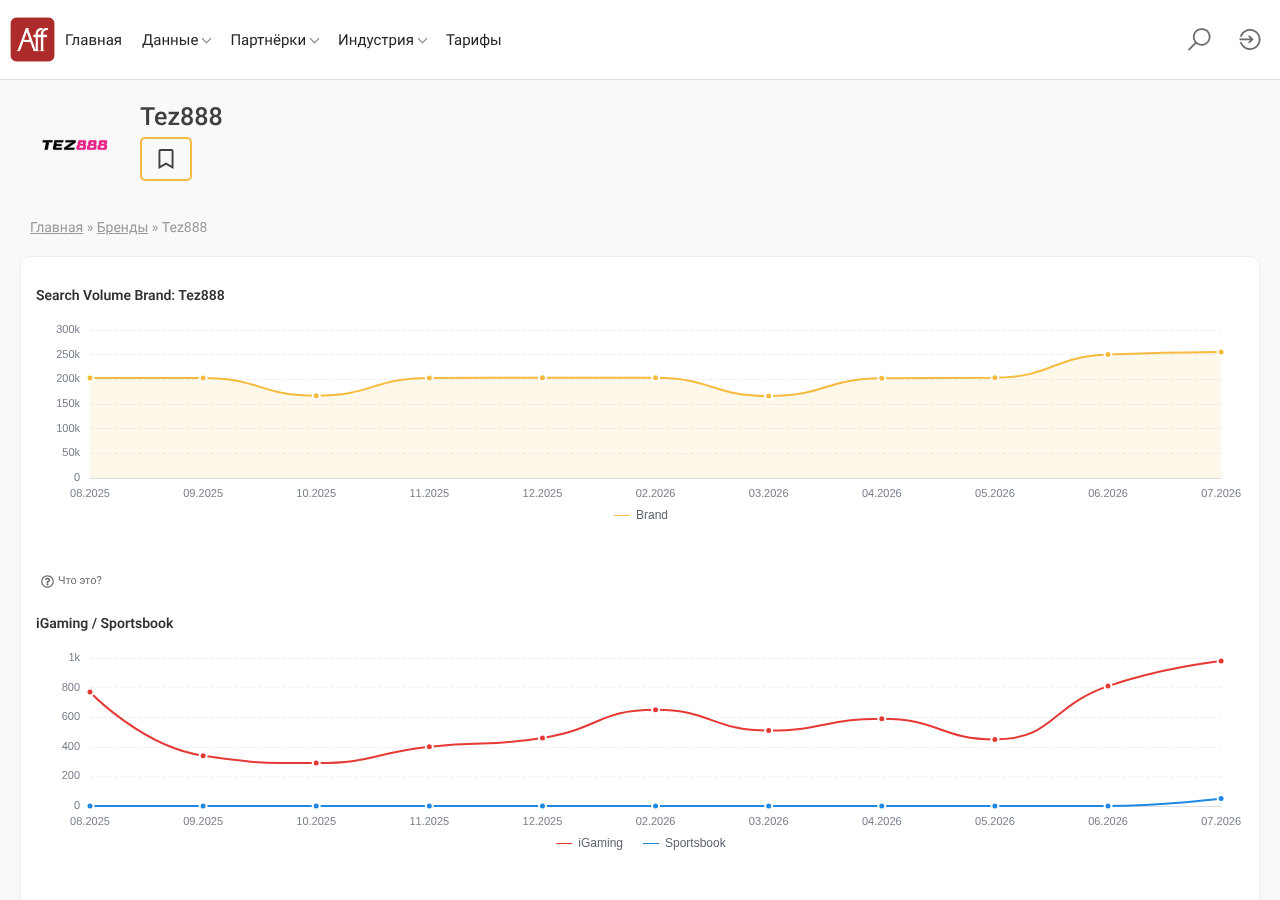1280x900 pixels.
Task: Click the '300k' axis label on Brand chart
Action: [68, 329]
